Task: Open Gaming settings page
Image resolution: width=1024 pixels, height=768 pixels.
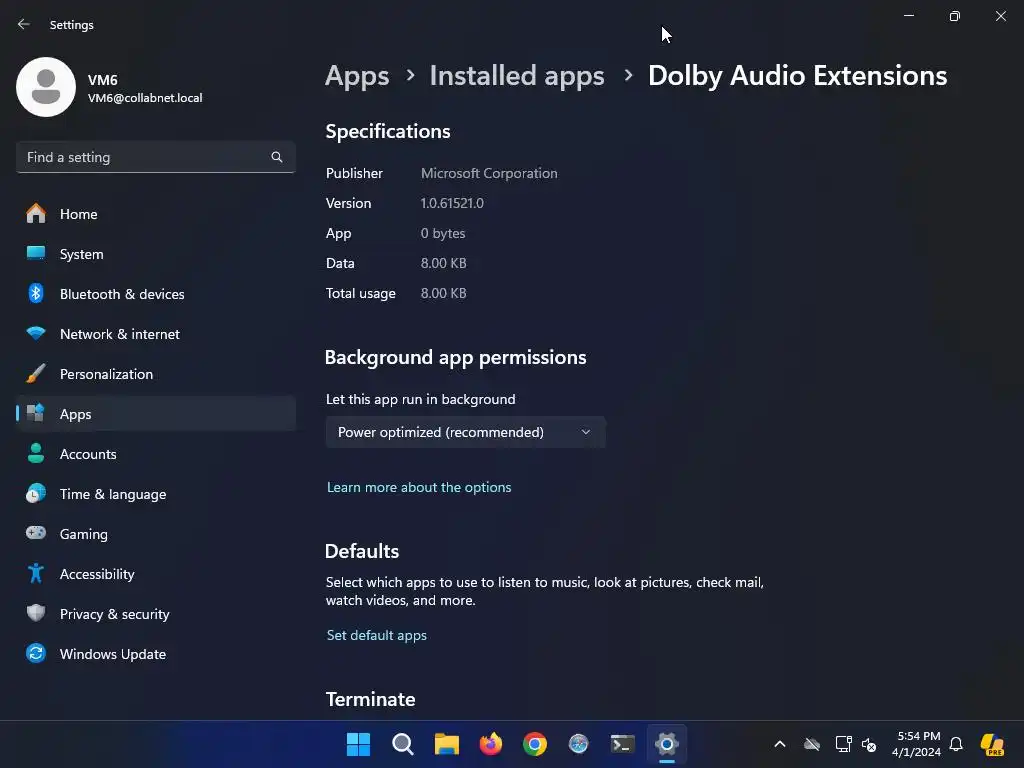Action: click(155, 534)
